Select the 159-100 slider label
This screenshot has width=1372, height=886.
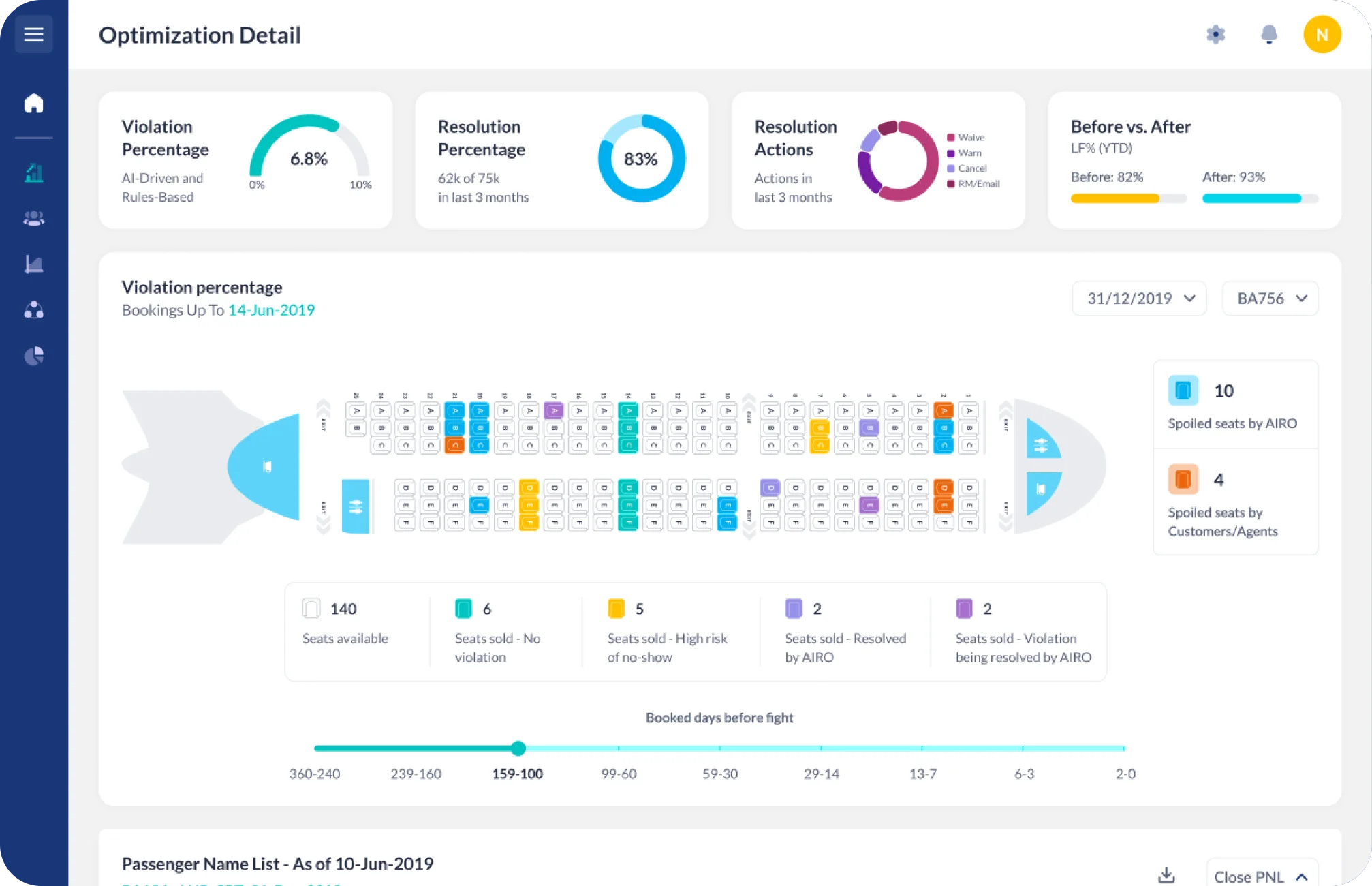518,774
